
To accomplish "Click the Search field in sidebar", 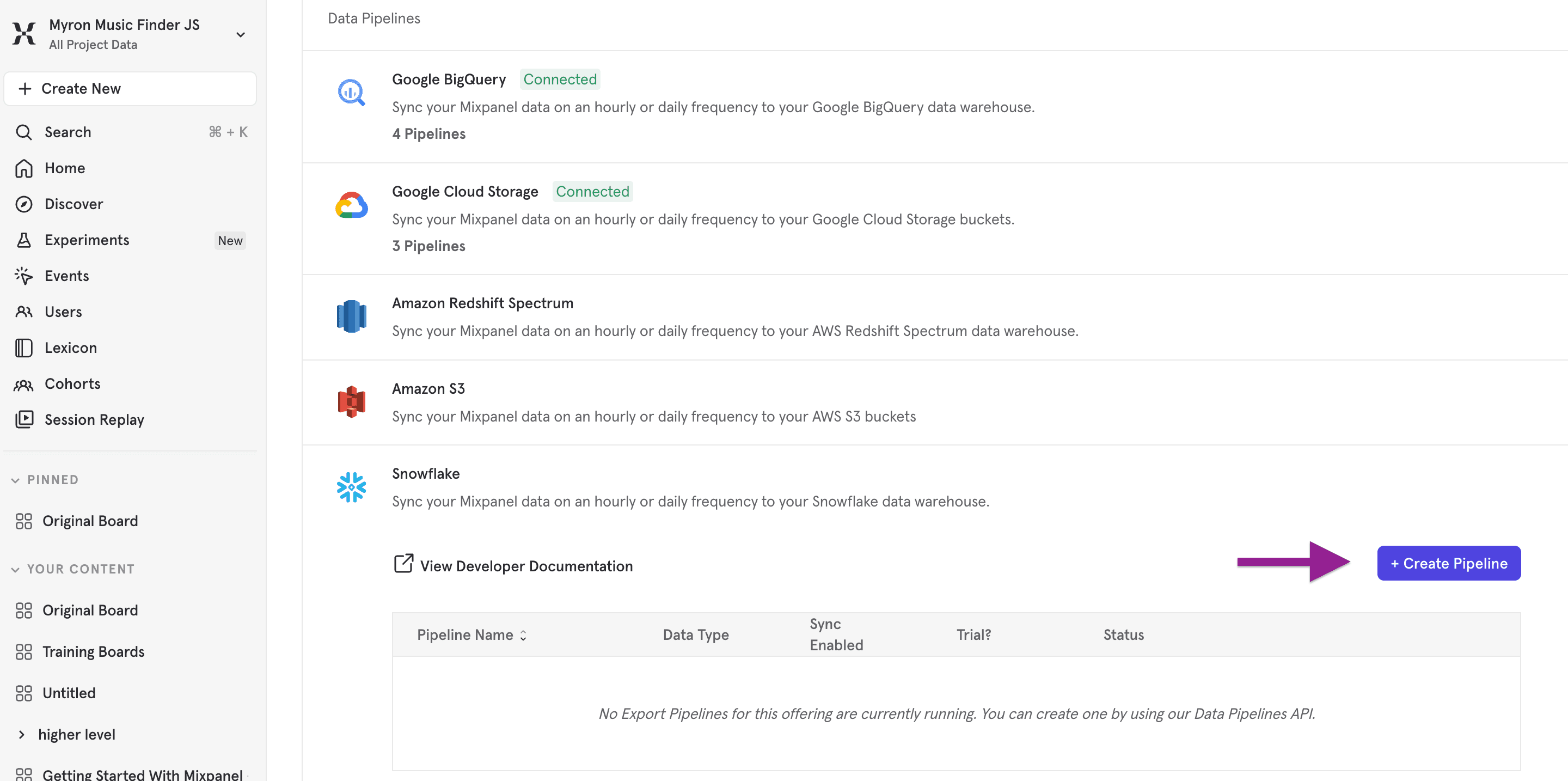I will [x=130, y=132].
